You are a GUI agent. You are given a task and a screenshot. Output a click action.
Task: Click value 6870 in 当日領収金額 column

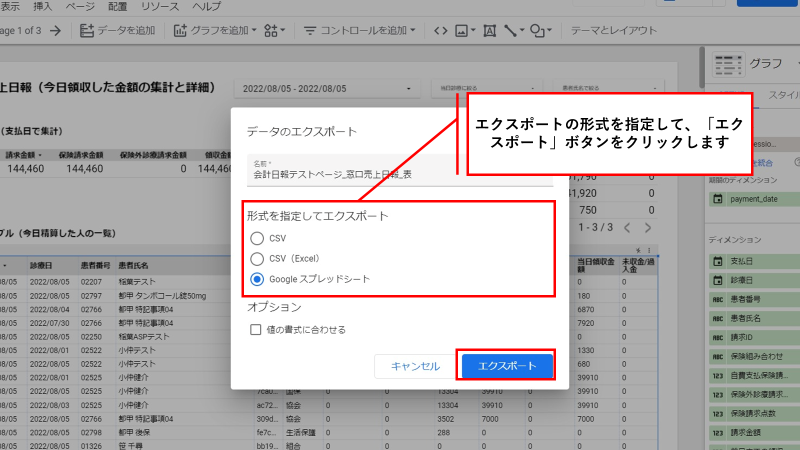(586, 309)
